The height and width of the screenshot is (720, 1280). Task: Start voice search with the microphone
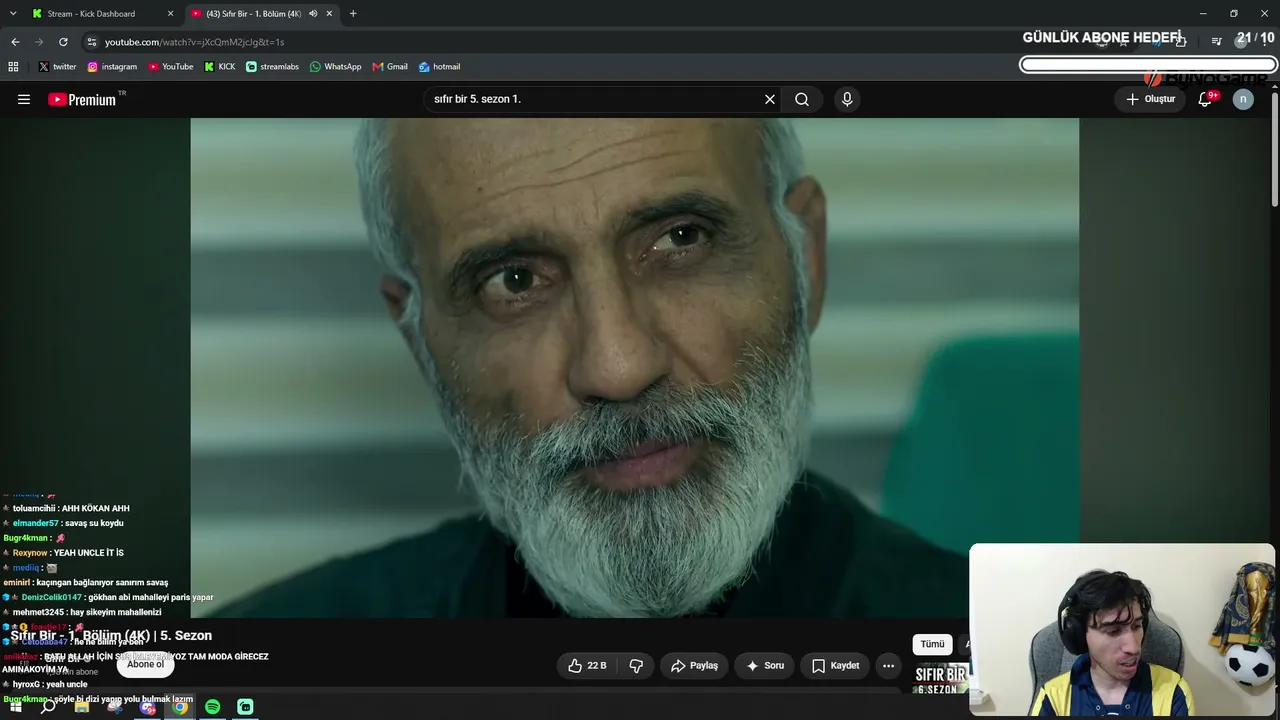(x=847, y=99)
